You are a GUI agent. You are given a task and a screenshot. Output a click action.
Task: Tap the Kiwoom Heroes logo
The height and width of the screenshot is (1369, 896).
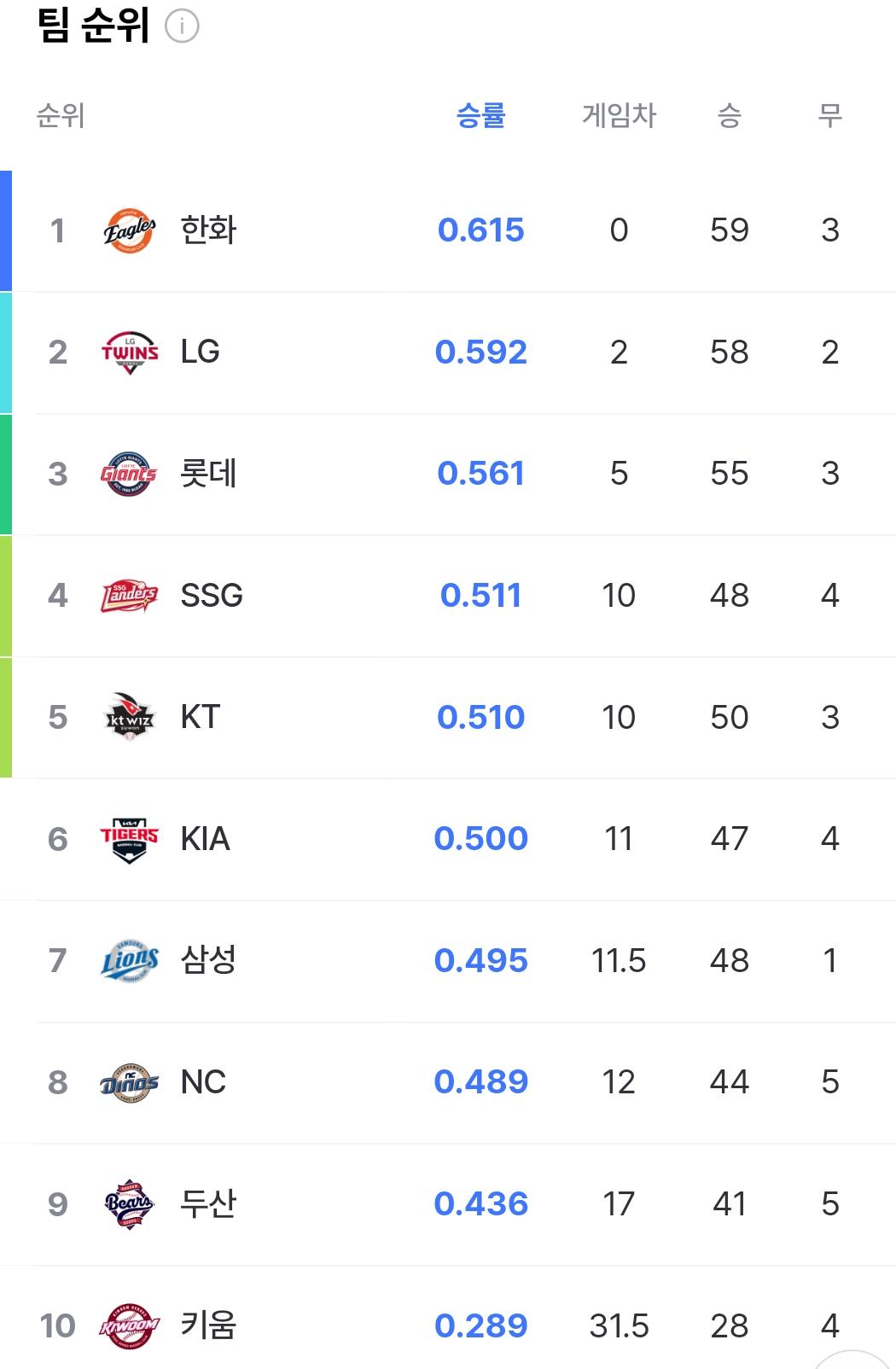point(130,1326)
